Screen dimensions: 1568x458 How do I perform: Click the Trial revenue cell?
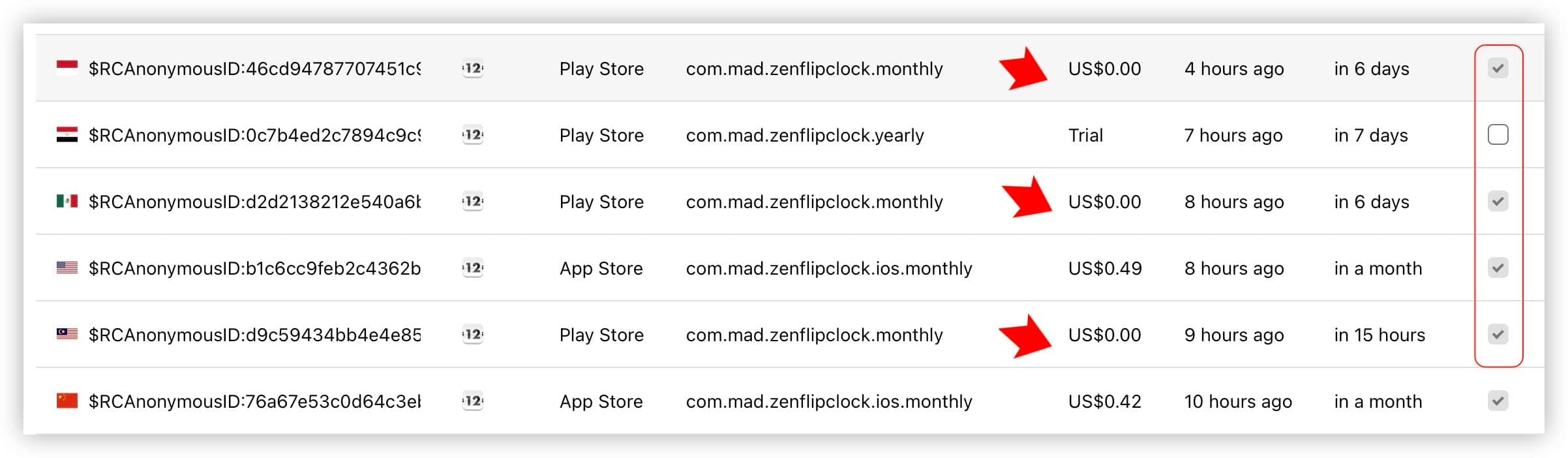[1085, 135]
